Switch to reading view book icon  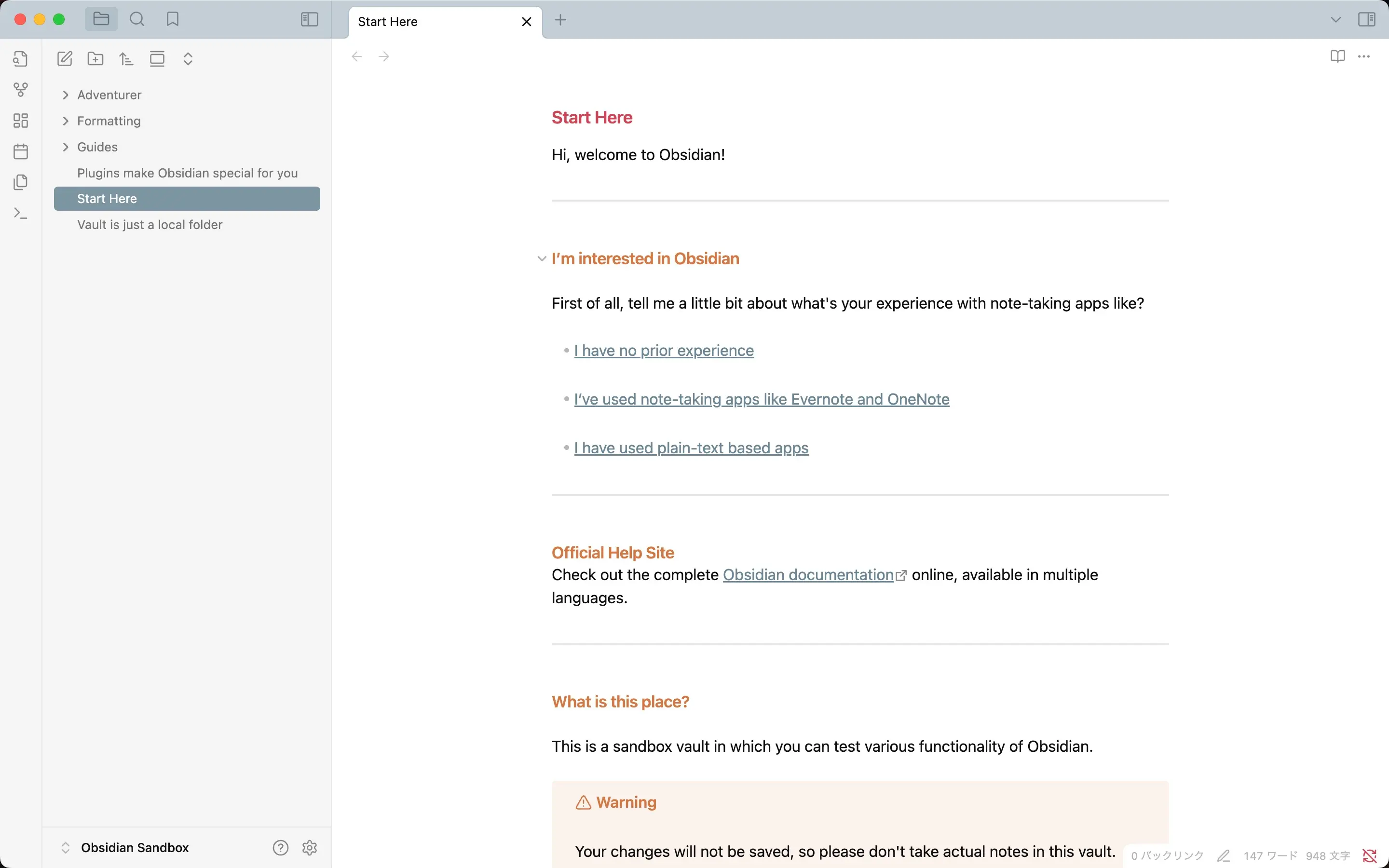(1337, 56)
